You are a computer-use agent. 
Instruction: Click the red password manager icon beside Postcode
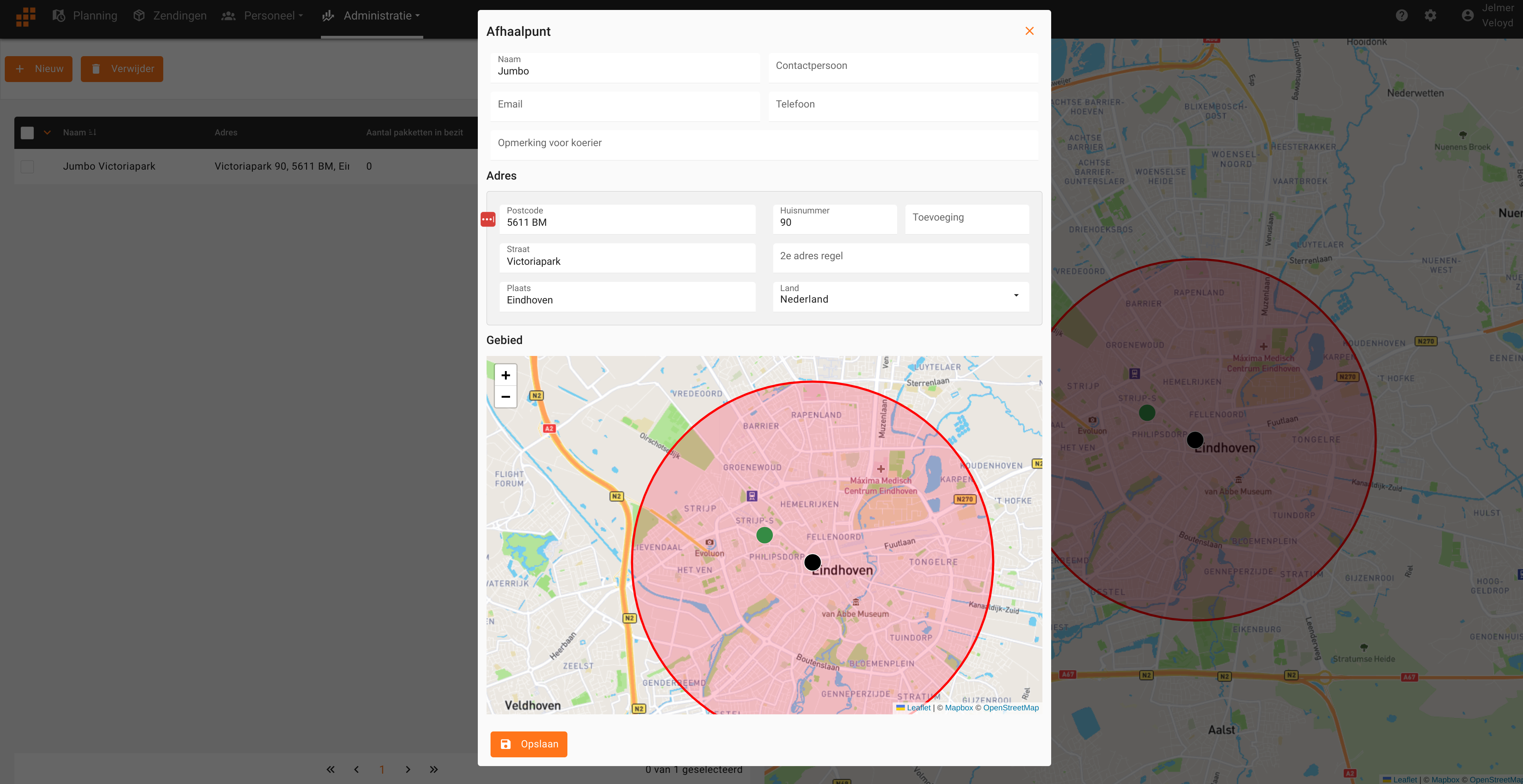pyautogui.click(x=488, y=219)
